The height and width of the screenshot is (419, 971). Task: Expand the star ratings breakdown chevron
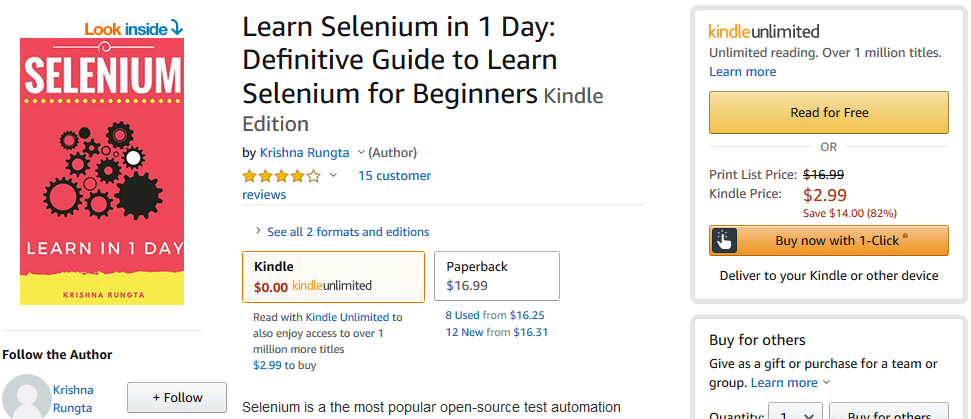[333, 176]
